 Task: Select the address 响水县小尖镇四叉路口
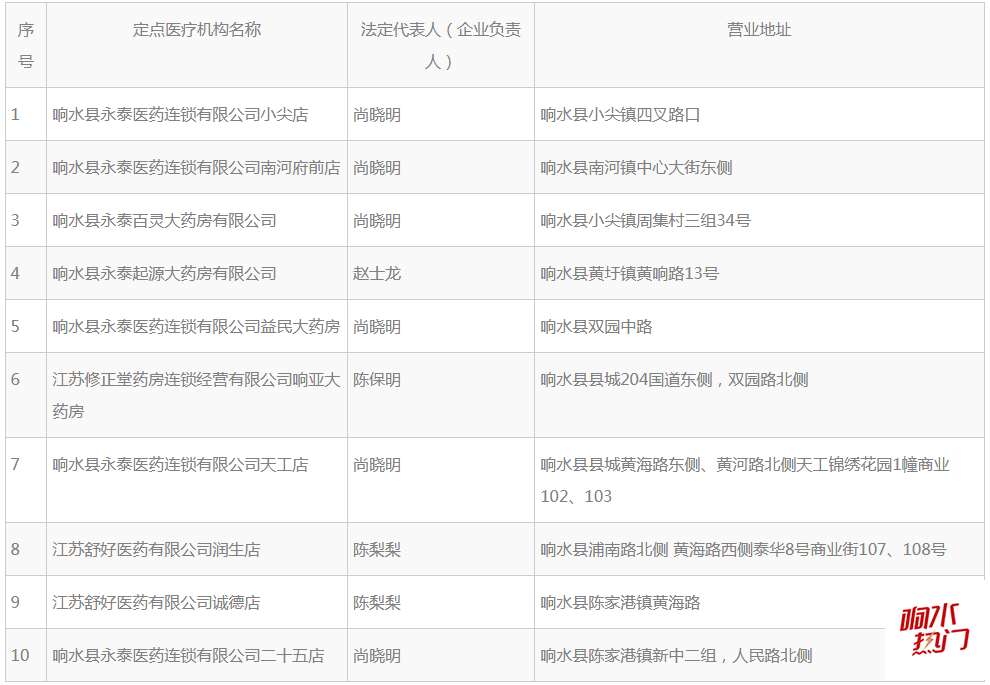point(620,115)
